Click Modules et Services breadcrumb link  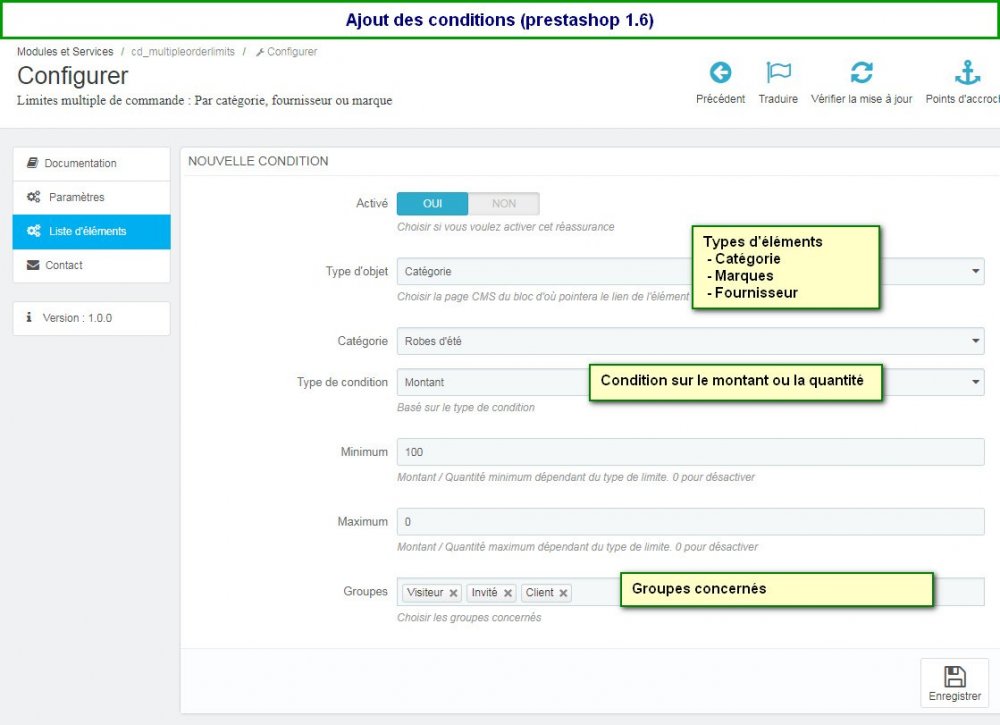tap(65, 52)
